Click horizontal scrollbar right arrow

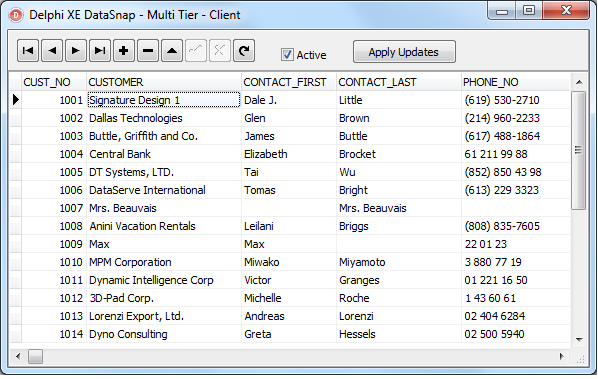(x=562, y=357)
